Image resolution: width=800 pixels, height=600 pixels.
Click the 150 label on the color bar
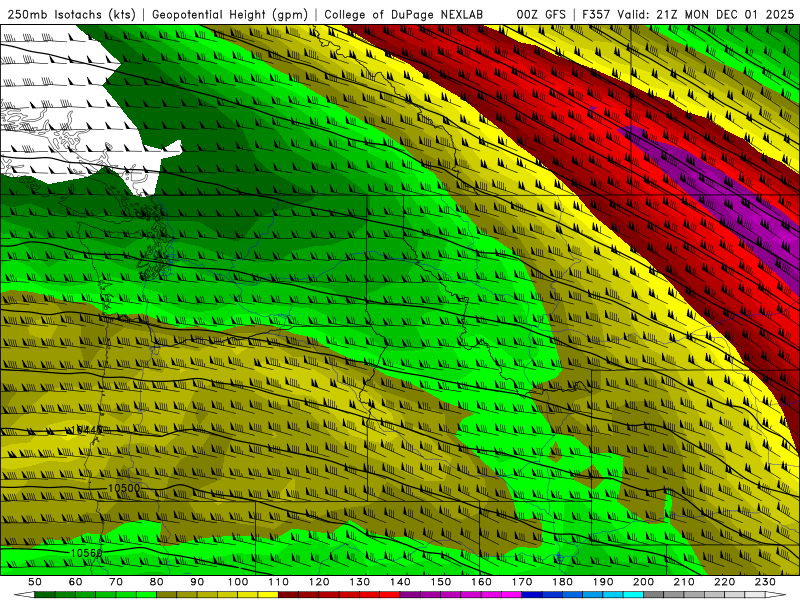point(441,582)
